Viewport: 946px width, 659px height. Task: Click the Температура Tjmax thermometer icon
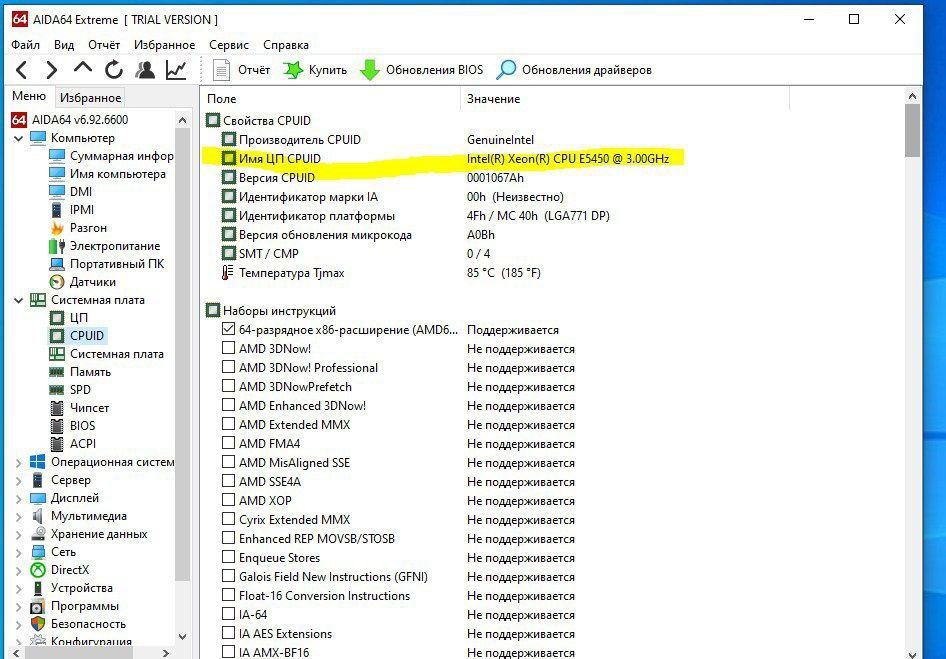(227, 273)
